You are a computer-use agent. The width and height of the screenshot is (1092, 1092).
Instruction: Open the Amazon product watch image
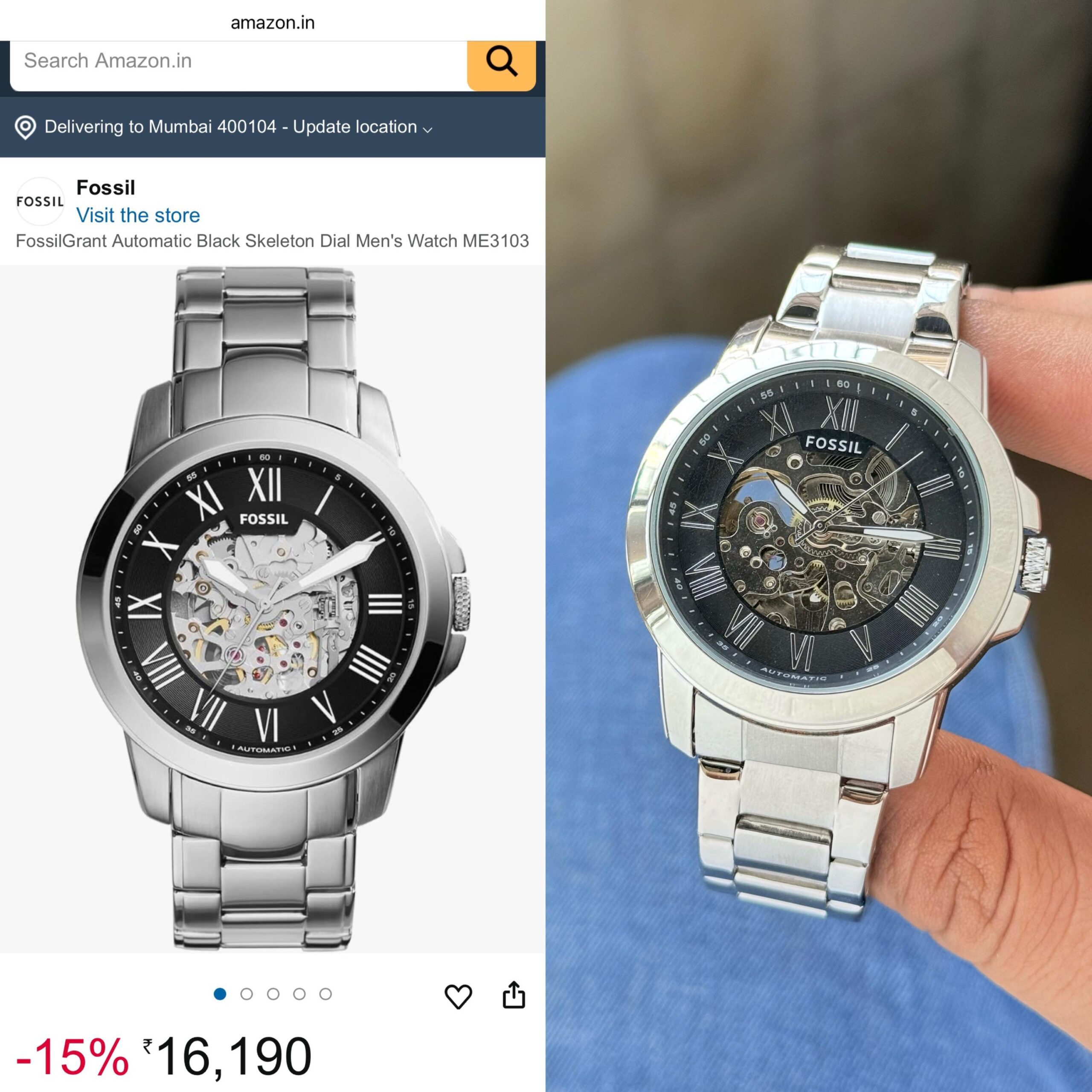(273, 609)
